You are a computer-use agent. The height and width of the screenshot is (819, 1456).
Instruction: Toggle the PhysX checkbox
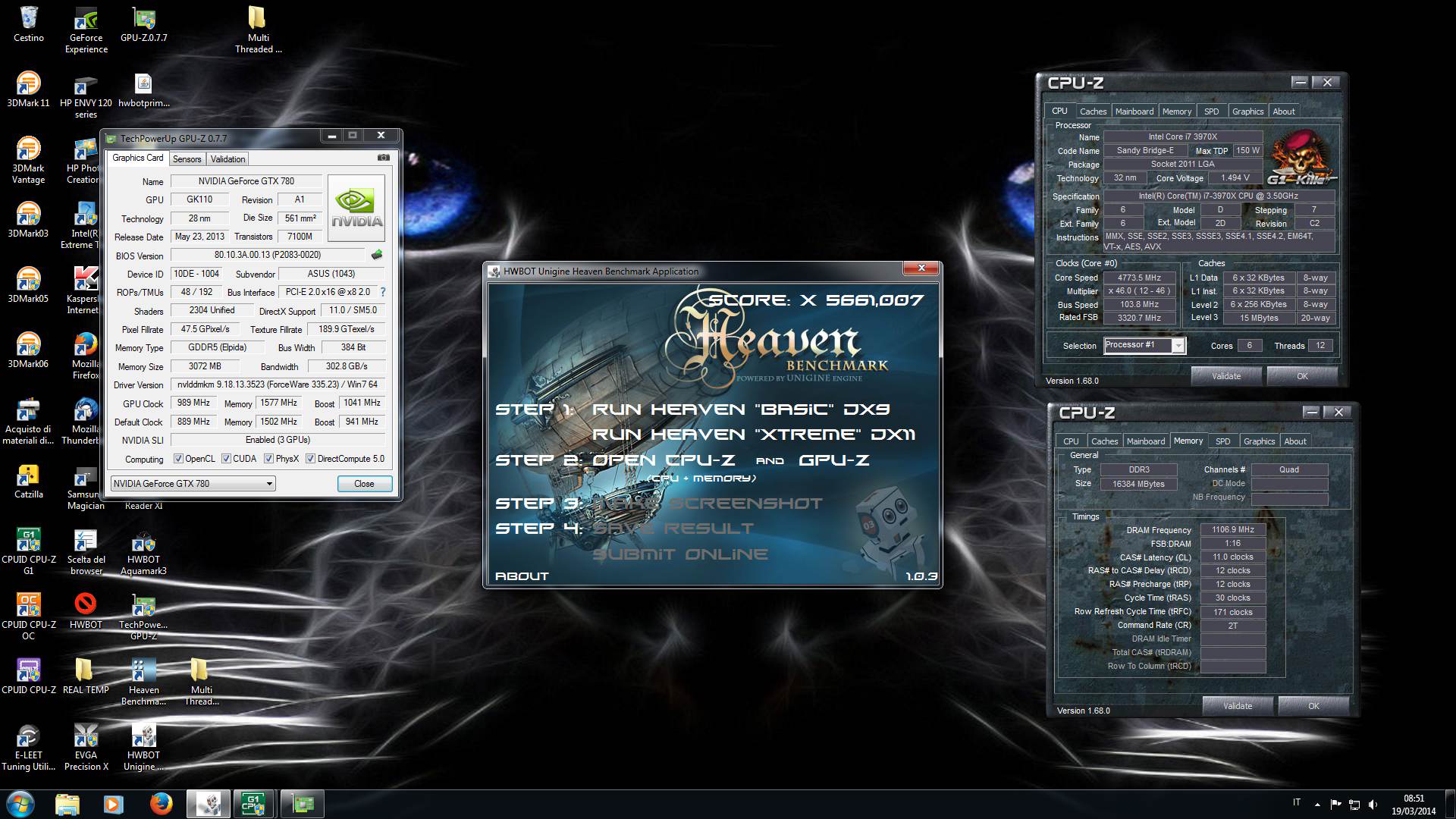point(268,459)
